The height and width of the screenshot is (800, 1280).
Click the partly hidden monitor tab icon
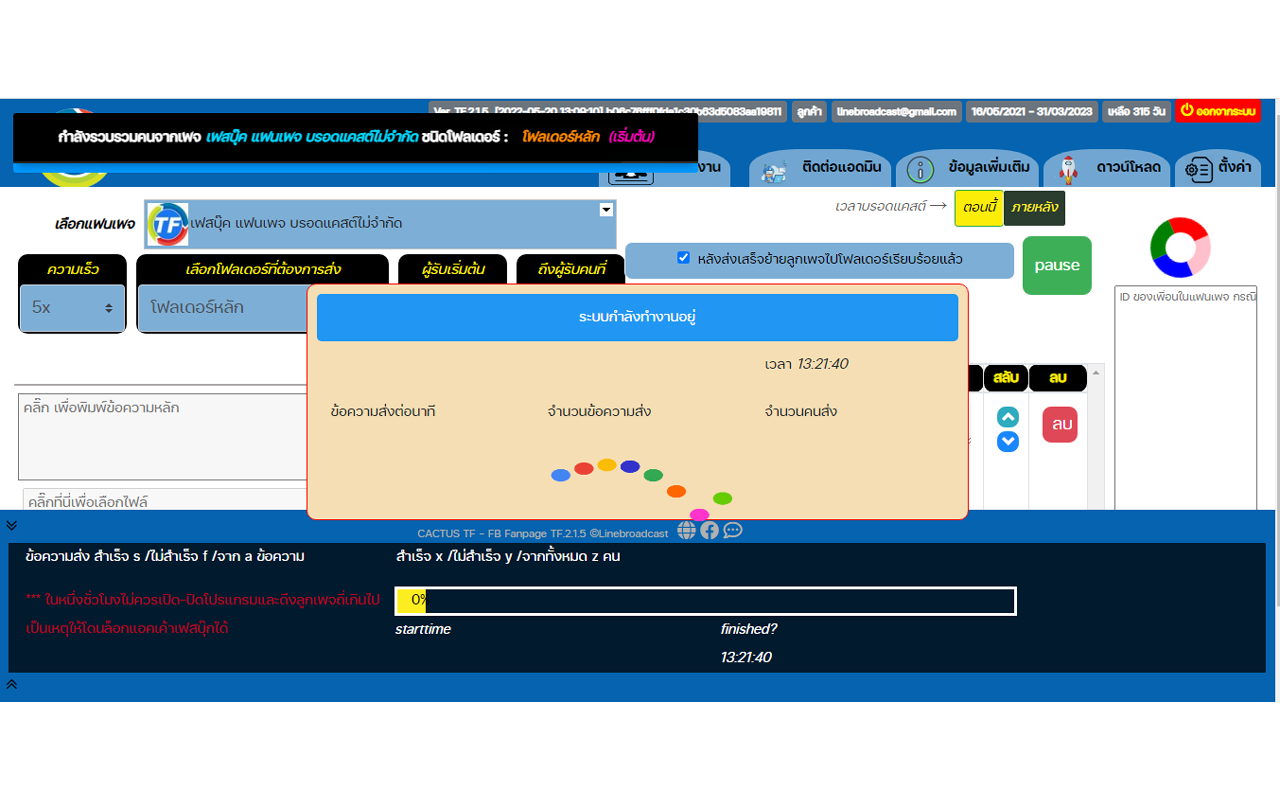pos(630,175)
